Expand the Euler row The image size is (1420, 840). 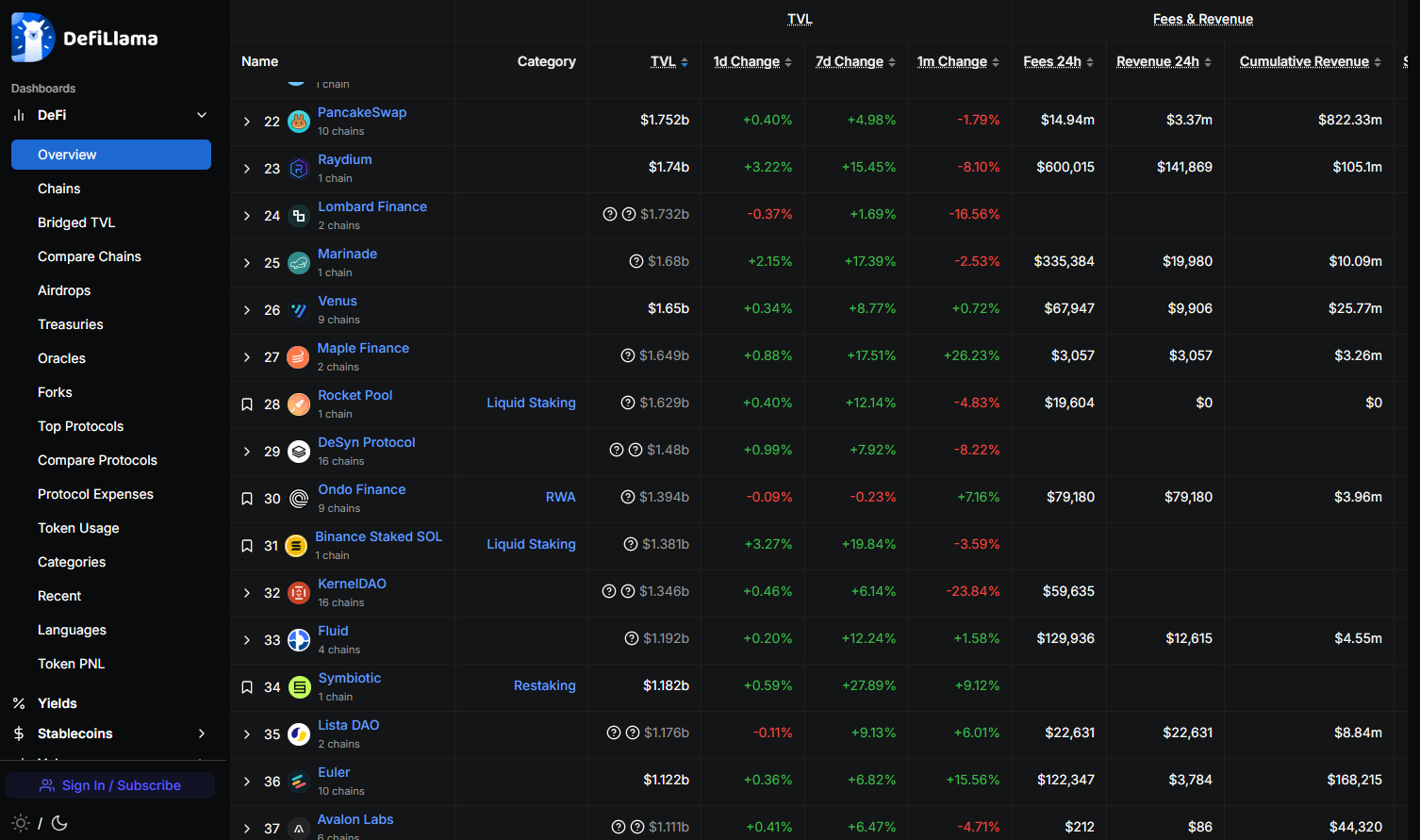pos(247,782)
